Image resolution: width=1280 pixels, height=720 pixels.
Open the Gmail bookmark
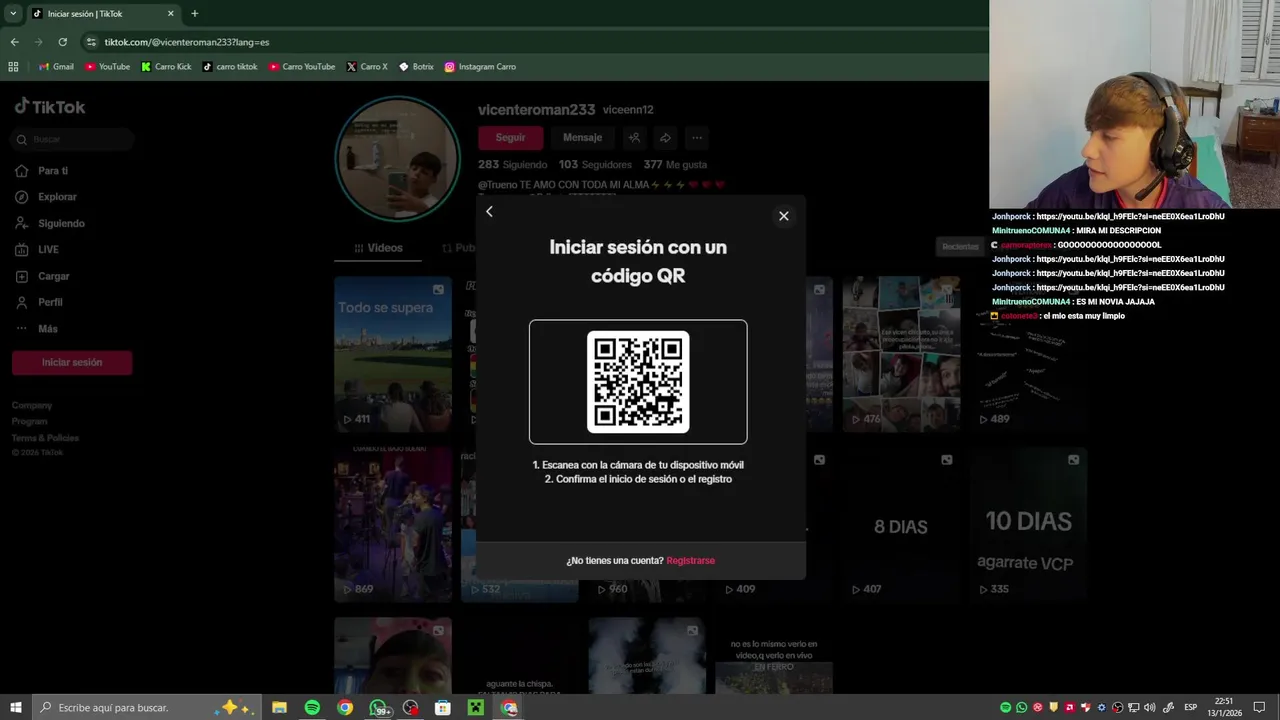[x=56, y=67]
